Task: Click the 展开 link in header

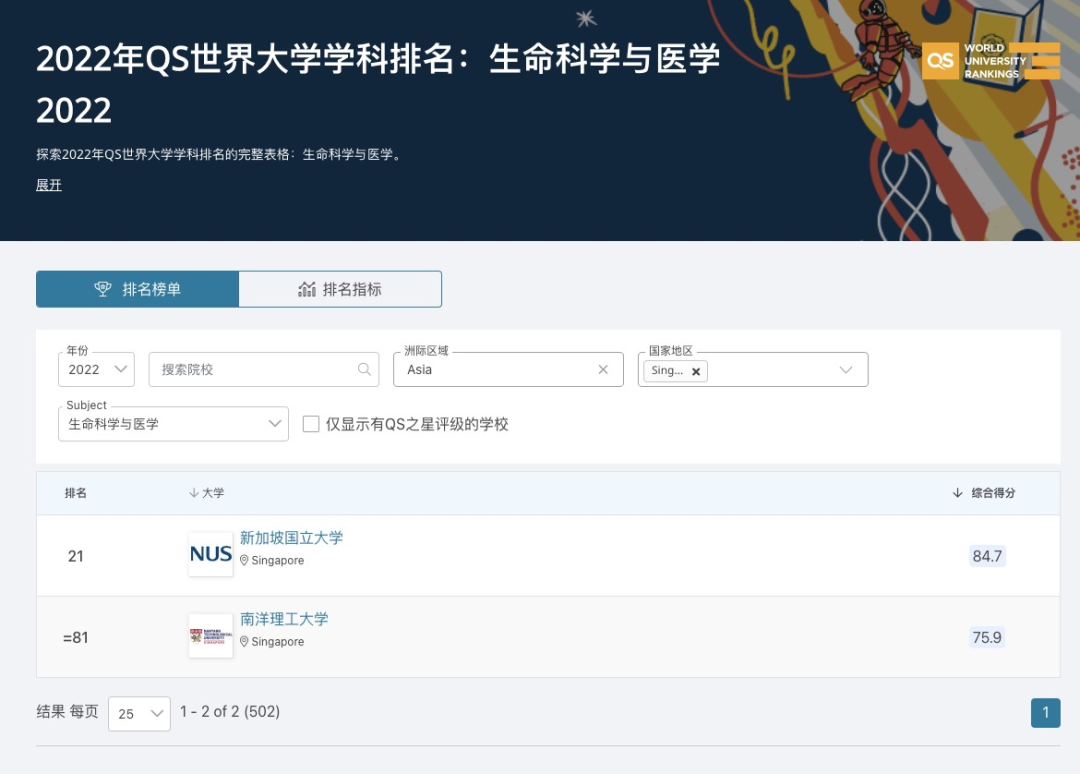Action: click(x=49, y=185)
